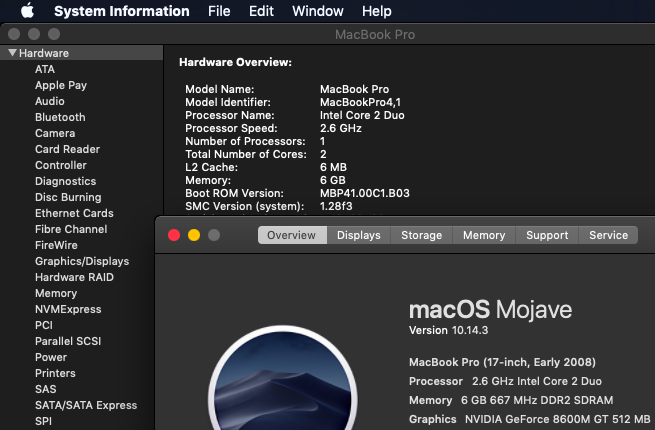
Task: Close the About This Mac window
Action: (174, 235)
